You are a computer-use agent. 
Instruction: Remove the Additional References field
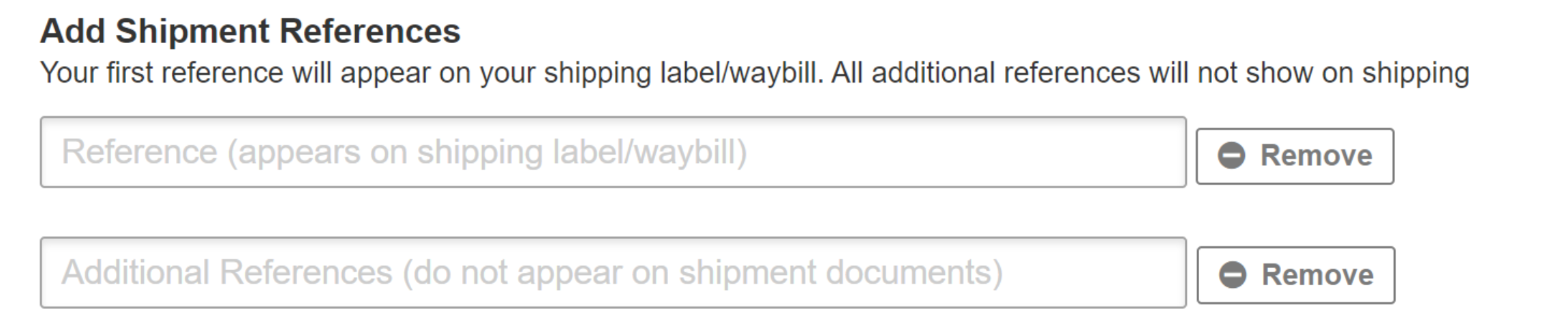pyautogui.click(x=1295, y=275)
